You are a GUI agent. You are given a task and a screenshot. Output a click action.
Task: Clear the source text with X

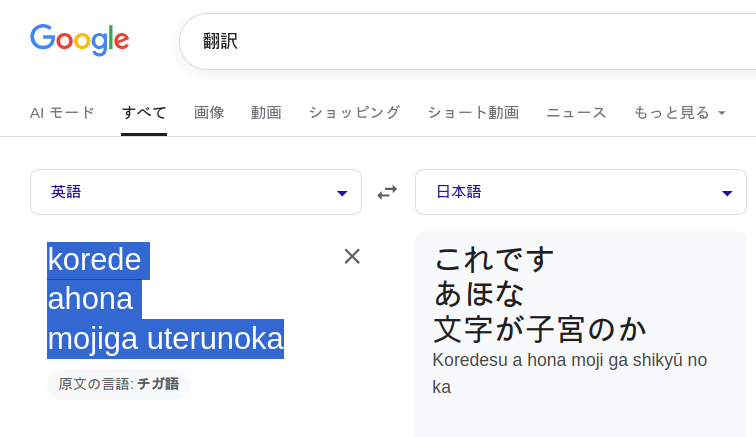click(352, 256)
